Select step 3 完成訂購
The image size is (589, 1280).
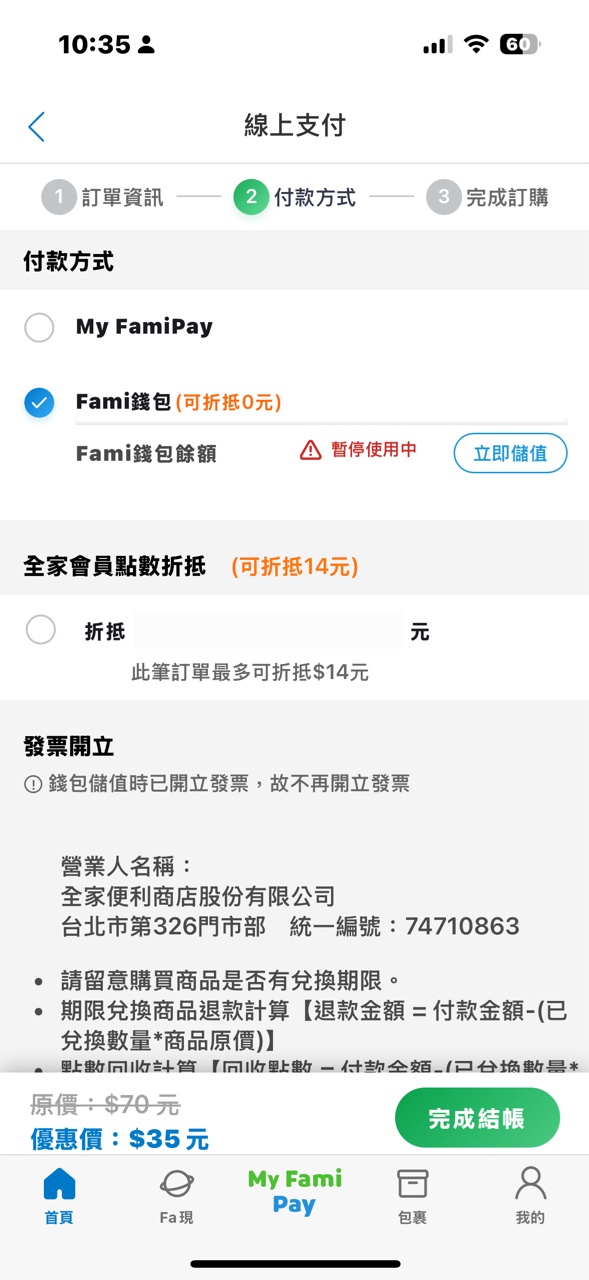point(487,197)
